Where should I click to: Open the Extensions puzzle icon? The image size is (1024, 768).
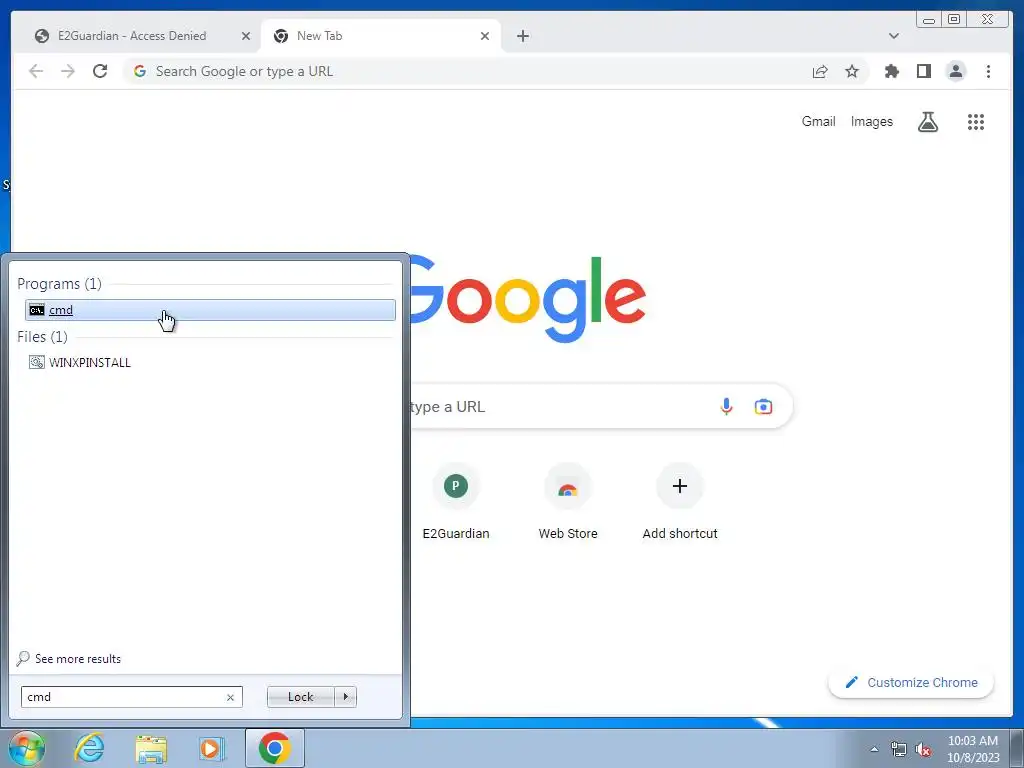[x=891, y=71]
